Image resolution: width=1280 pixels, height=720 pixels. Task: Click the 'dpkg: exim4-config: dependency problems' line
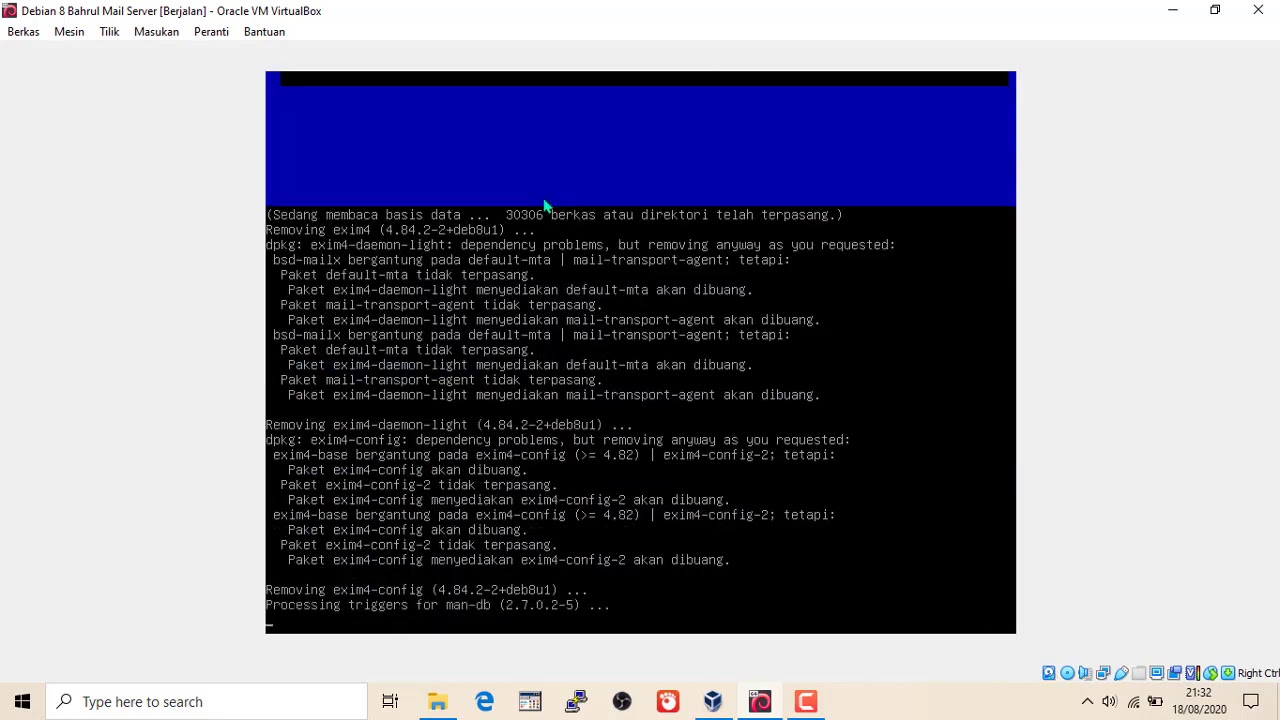click(x=557, y=440)
